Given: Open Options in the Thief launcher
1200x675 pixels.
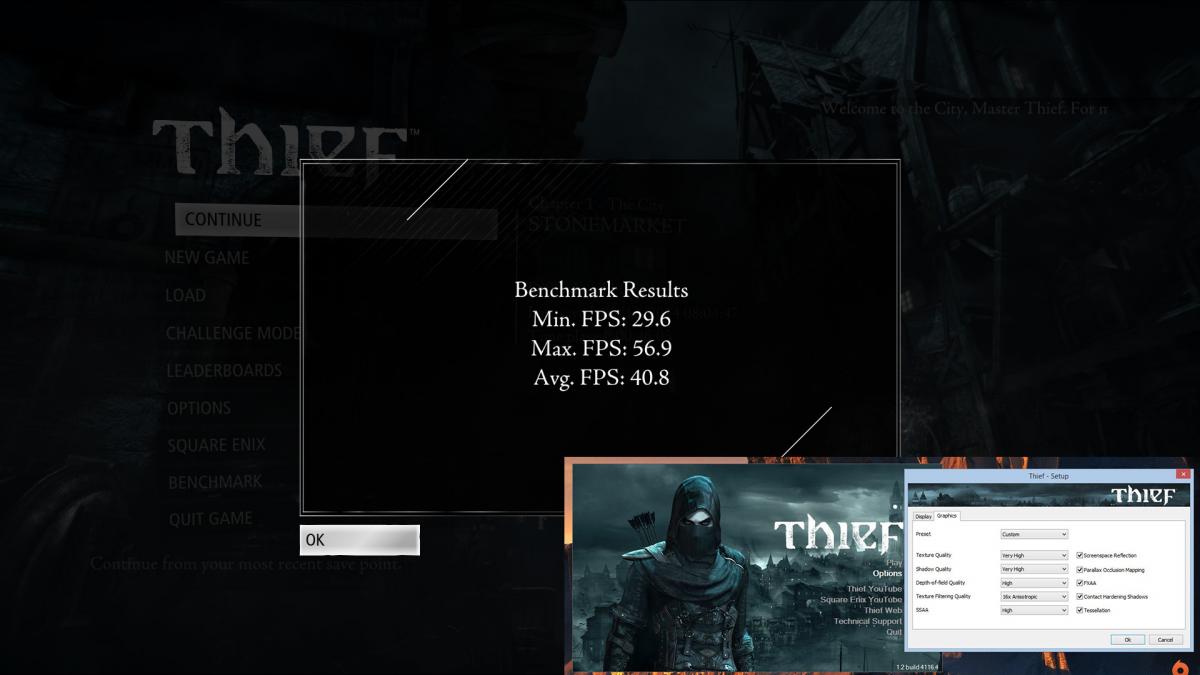Looking at the screenshot, I should (887, 574).
